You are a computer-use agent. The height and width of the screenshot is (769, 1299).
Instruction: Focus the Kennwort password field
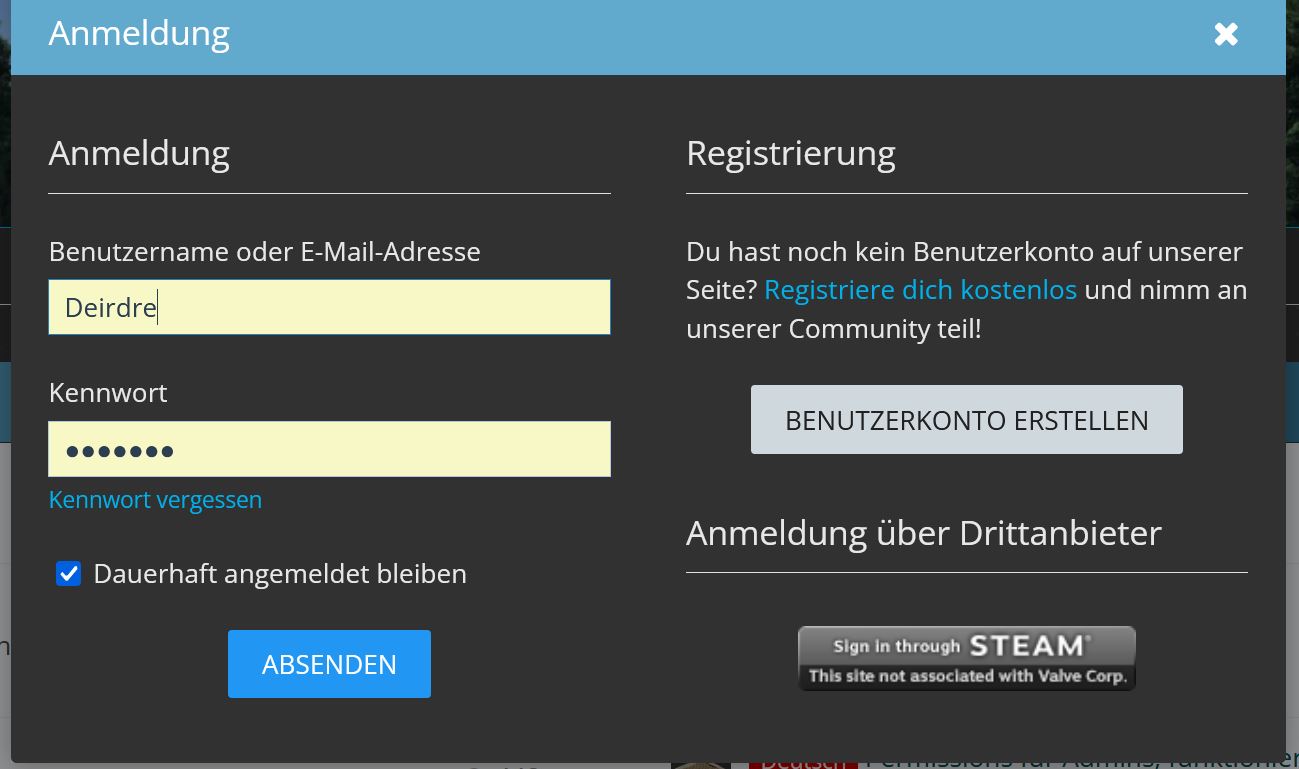pyautogui.click(x=329, y=449)
